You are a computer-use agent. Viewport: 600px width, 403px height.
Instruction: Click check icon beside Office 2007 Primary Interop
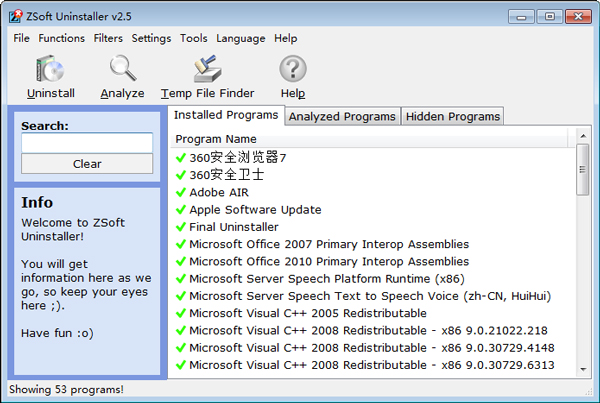[x=181, y=244]
